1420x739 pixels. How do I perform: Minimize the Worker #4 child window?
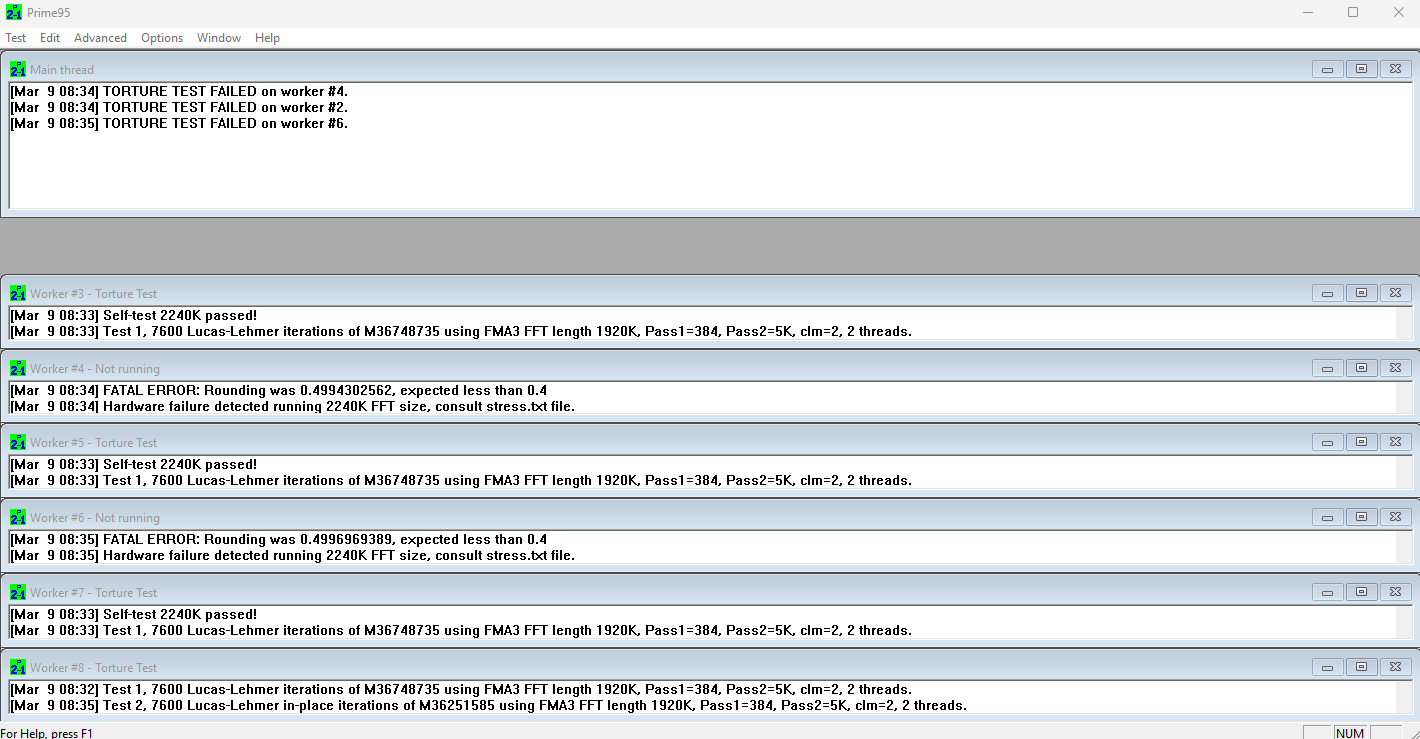coord(1327,368)
